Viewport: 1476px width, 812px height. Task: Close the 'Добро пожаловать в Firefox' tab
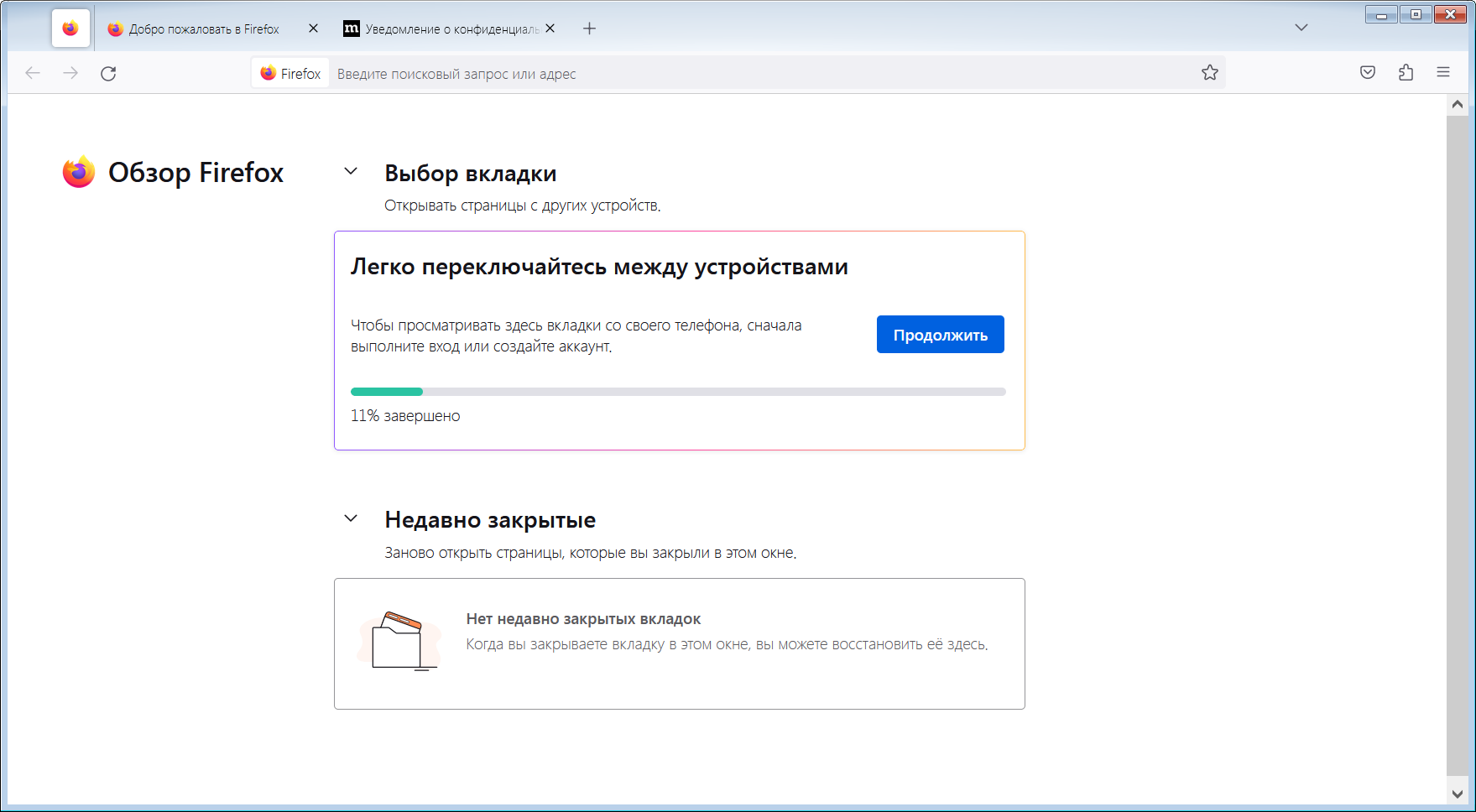pos(313,29)
